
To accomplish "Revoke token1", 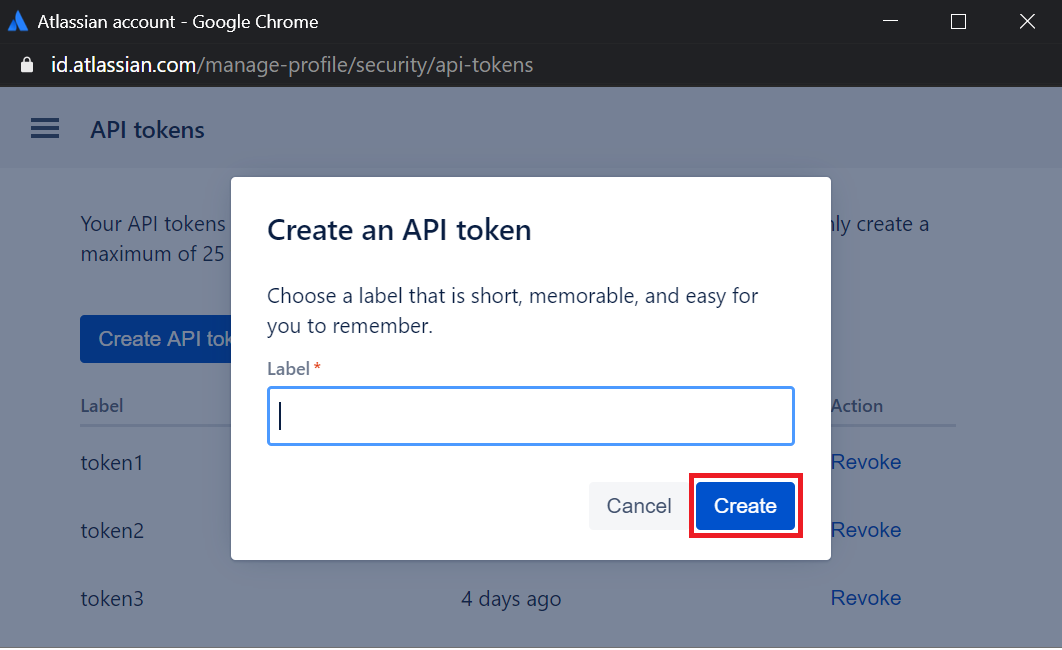I will point(866,462).
